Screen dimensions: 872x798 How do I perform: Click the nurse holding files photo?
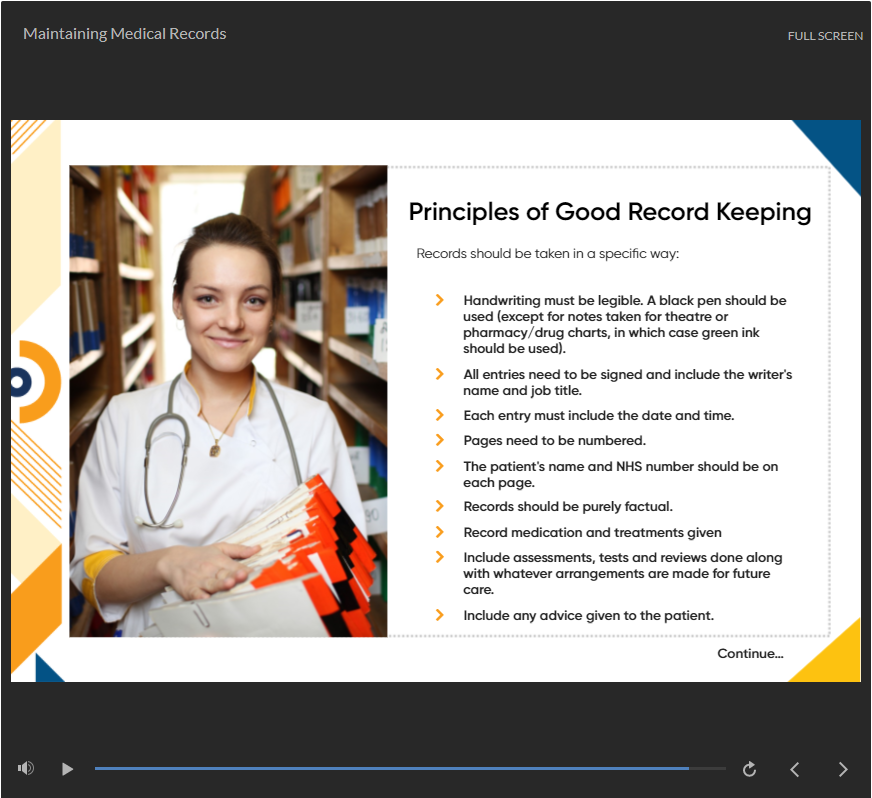pos(228,401)
